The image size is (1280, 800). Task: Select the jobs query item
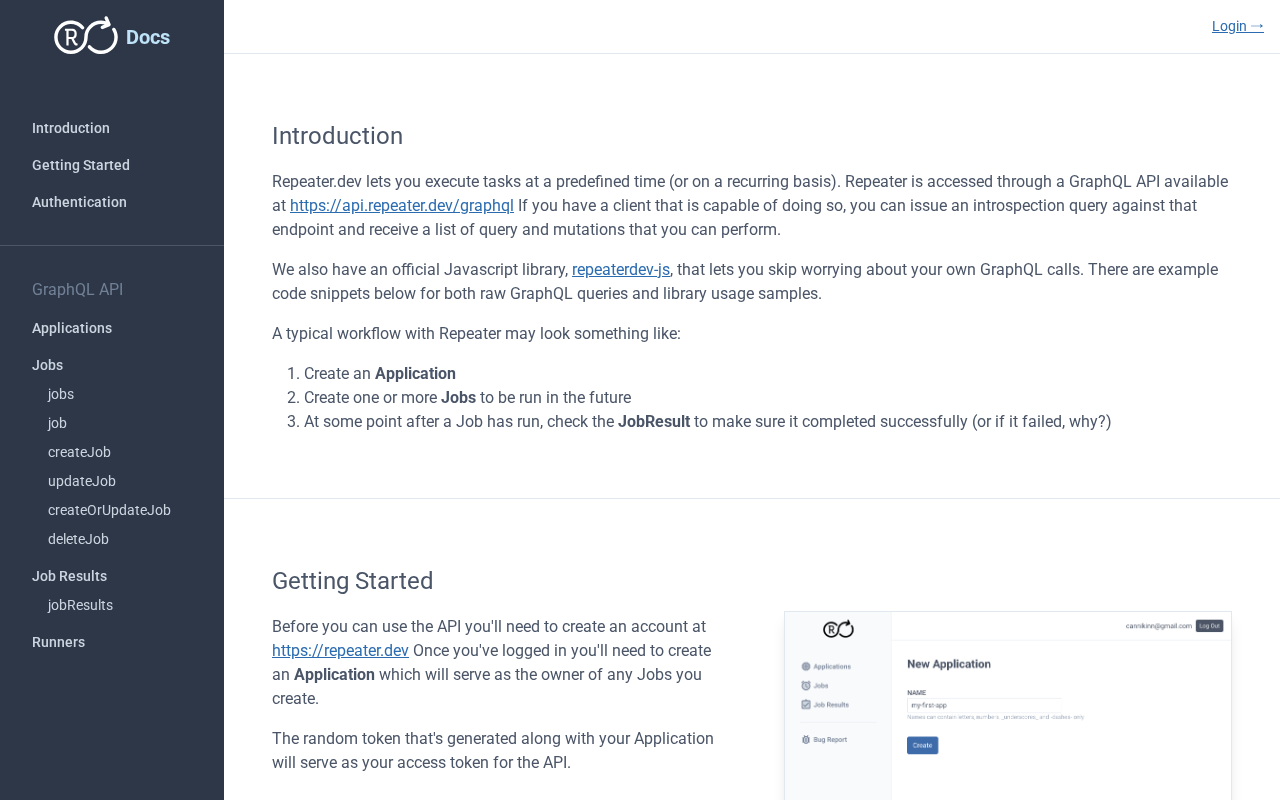click(61, 394)
